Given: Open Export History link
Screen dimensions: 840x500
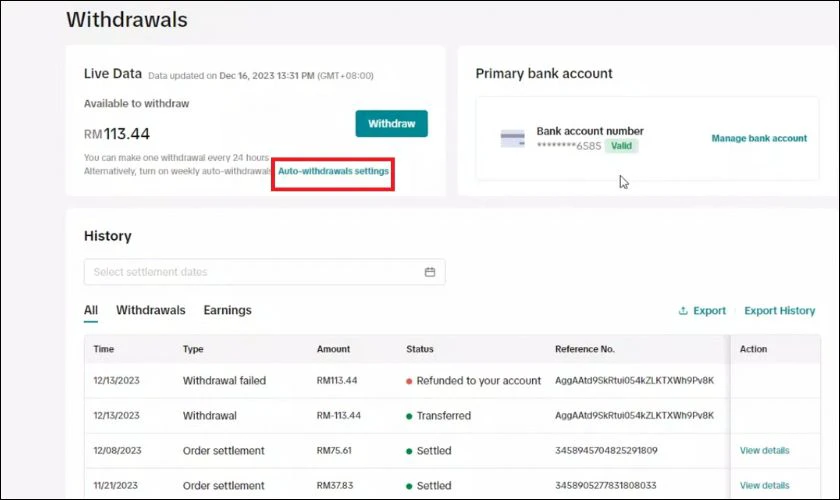Looking at the screenshot, I should tap(779, 311).
